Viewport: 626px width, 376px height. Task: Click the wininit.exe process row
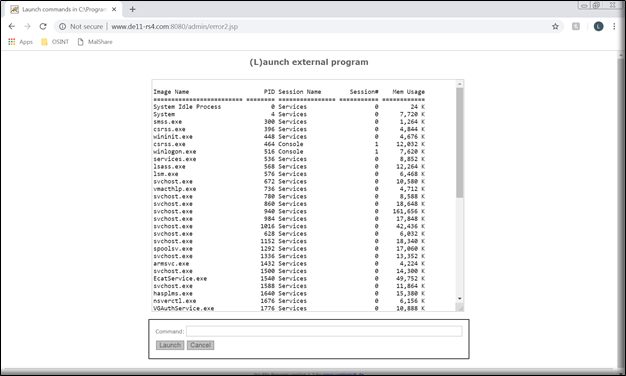(x=289, y=137)
